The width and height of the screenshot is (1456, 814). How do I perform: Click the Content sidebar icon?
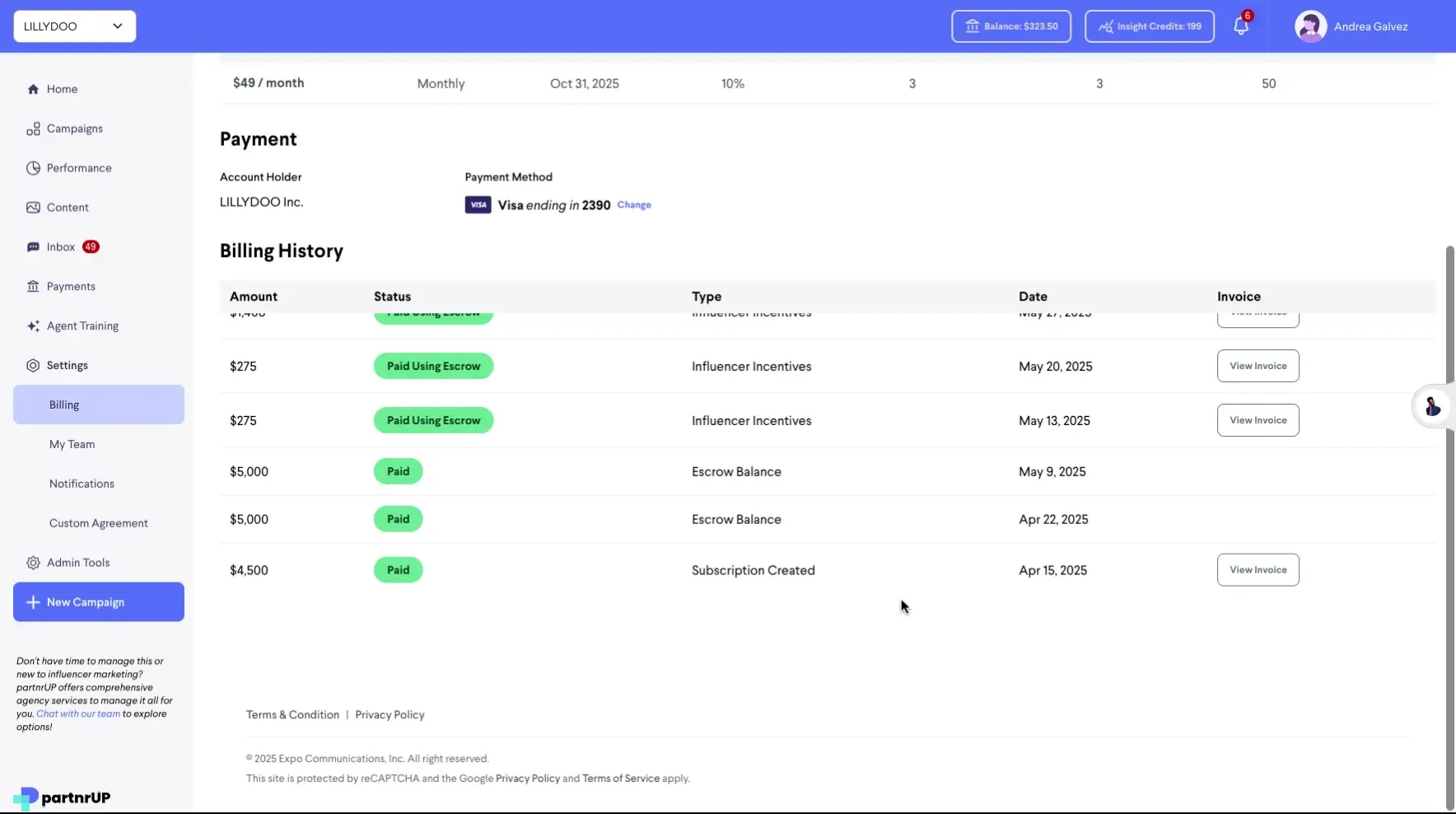(33, 207)
